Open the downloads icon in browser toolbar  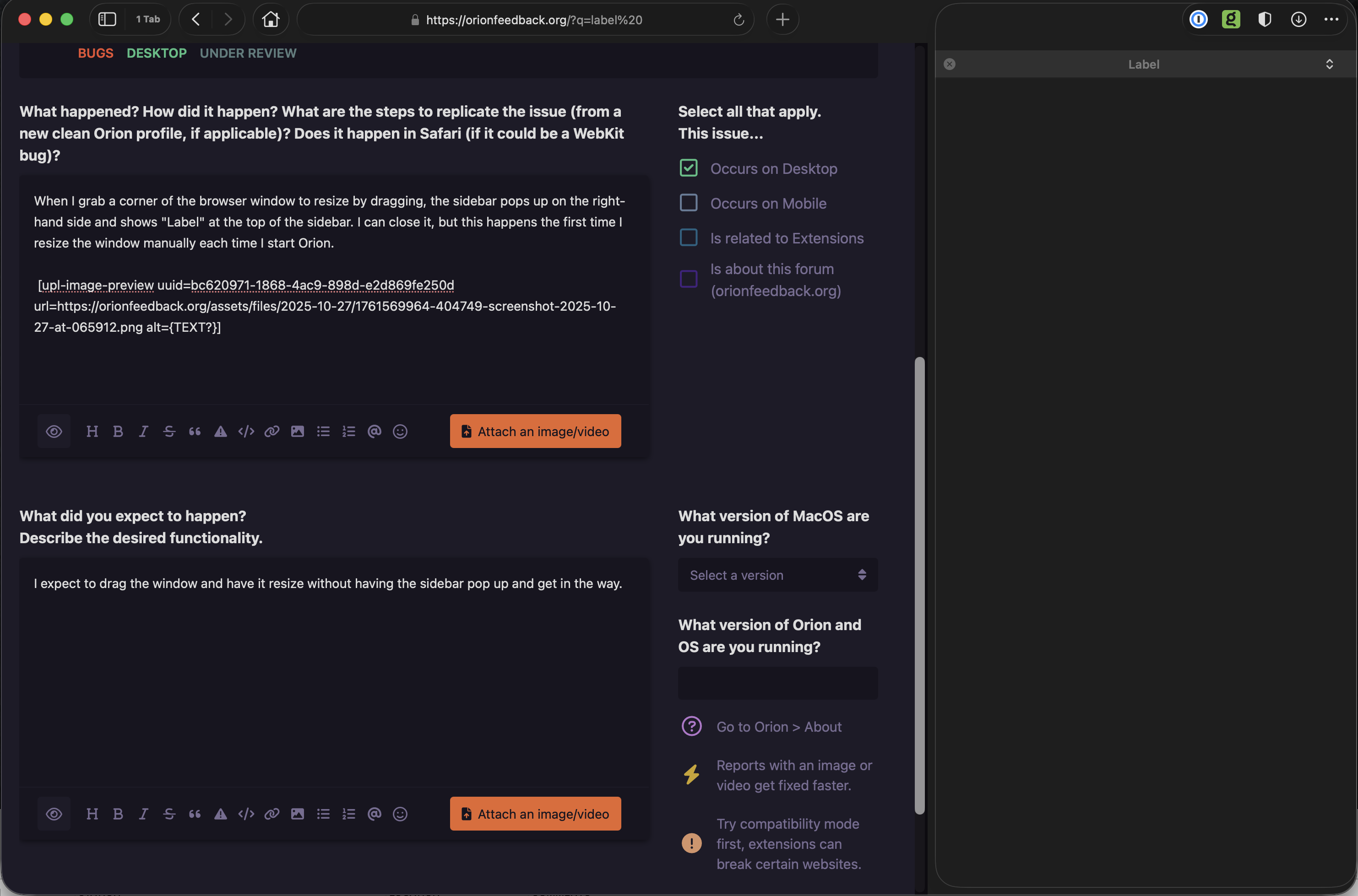point(1298,19)
